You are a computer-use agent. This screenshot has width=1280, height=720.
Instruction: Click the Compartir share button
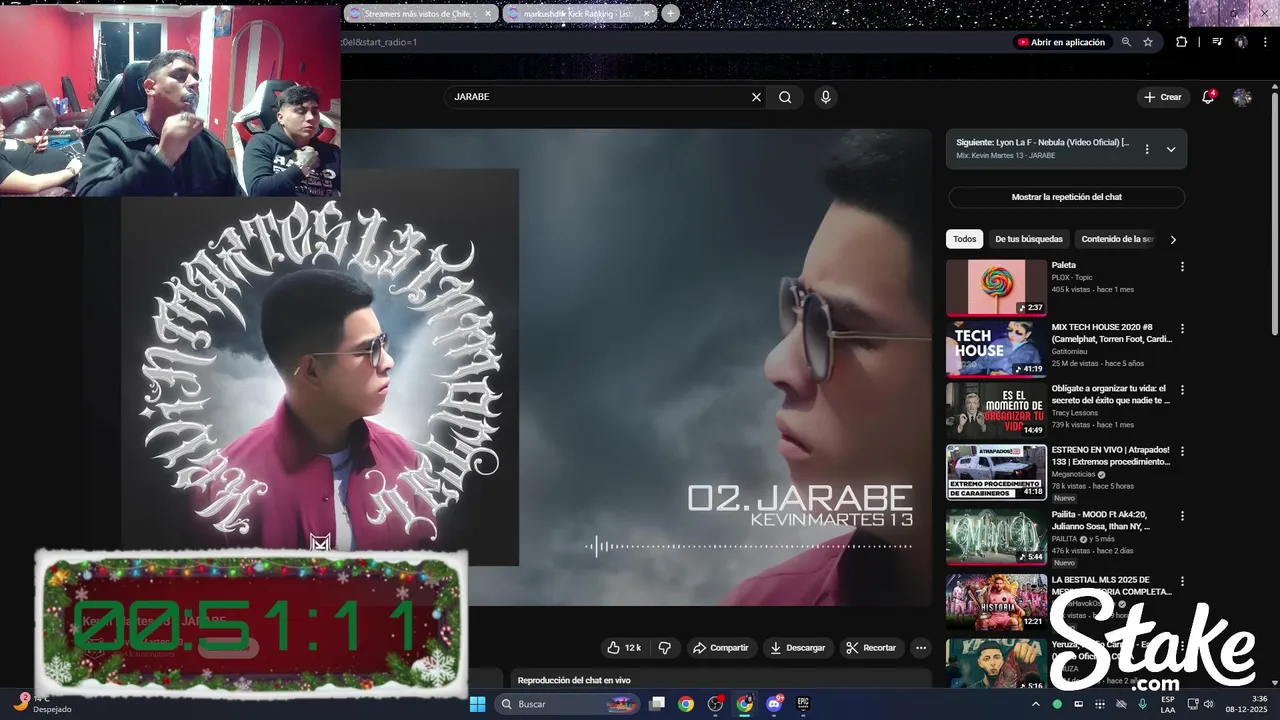[720, 648]
